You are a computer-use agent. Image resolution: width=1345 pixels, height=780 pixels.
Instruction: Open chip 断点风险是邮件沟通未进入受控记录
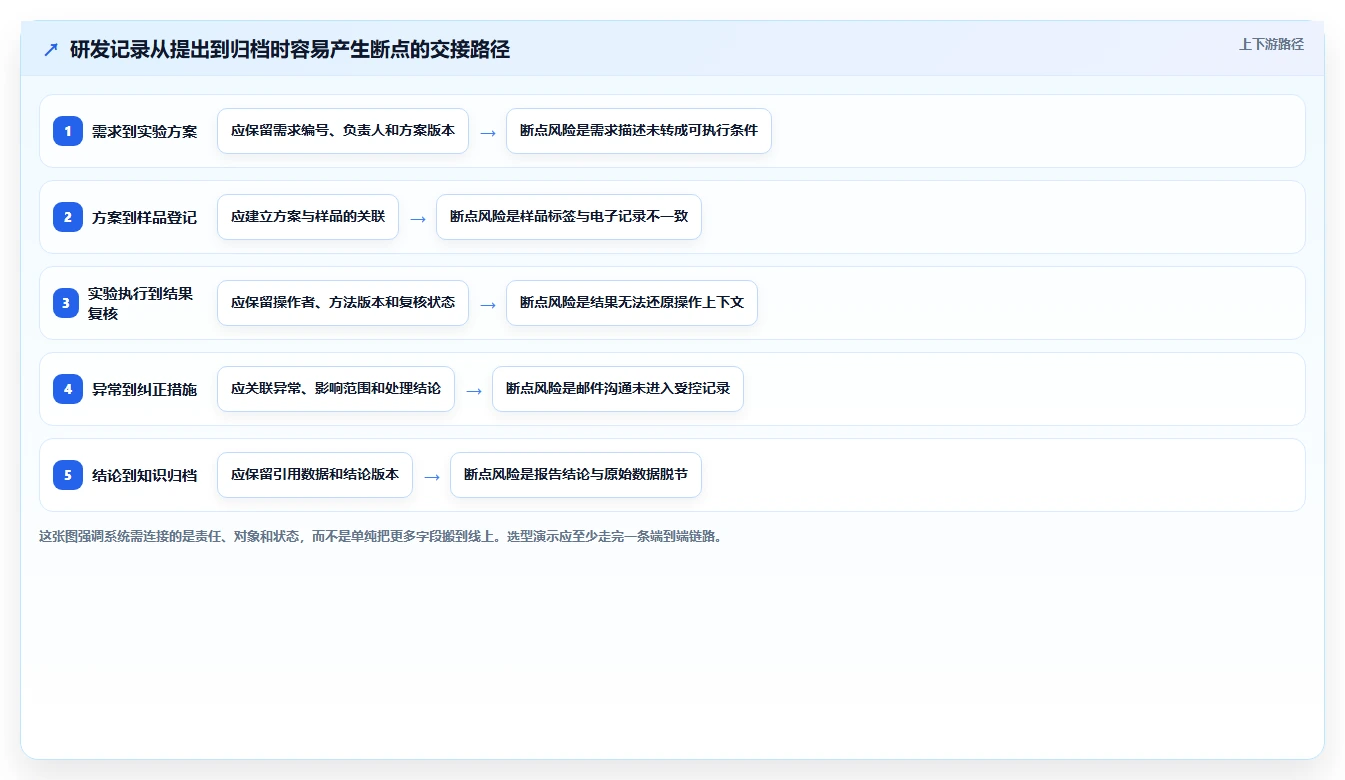[618, 389]
